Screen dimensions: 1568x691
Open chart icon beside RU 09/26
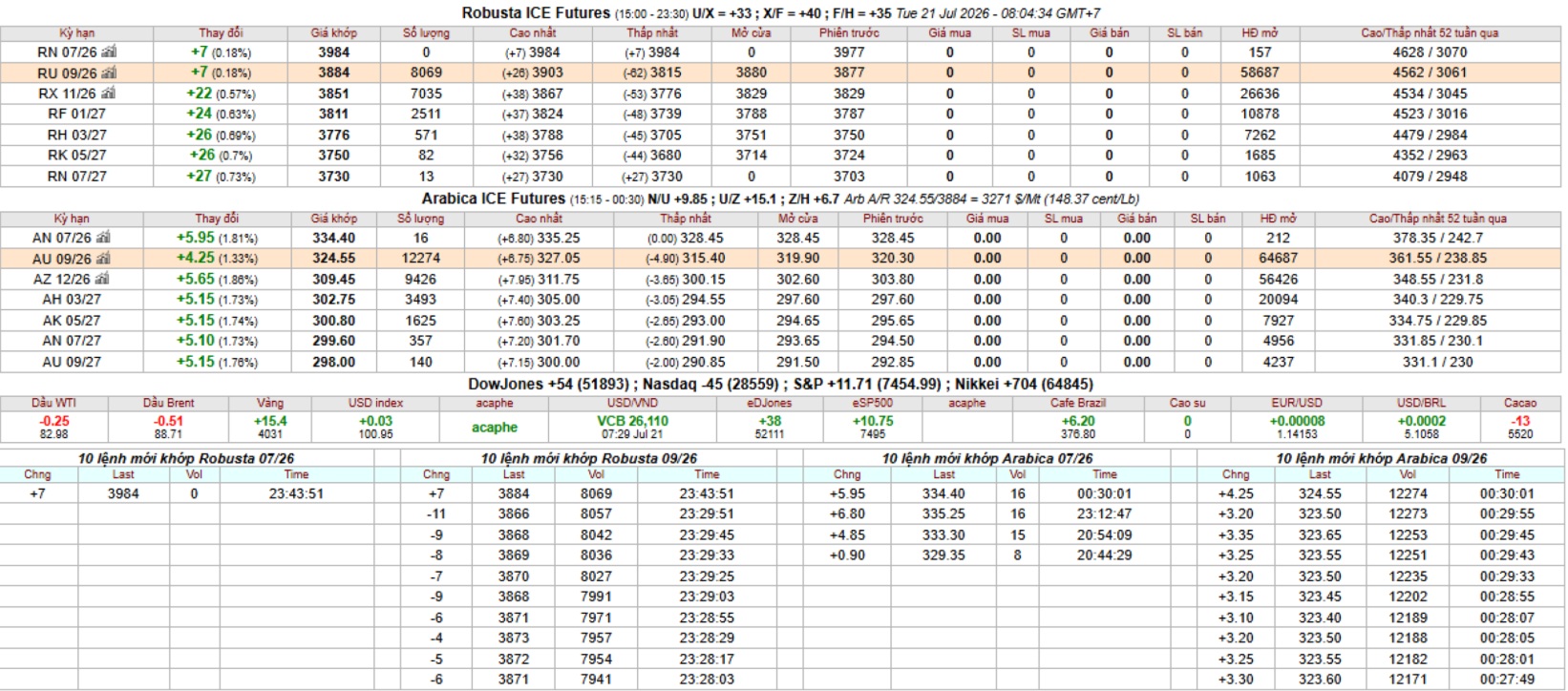[x=109, y=73]
